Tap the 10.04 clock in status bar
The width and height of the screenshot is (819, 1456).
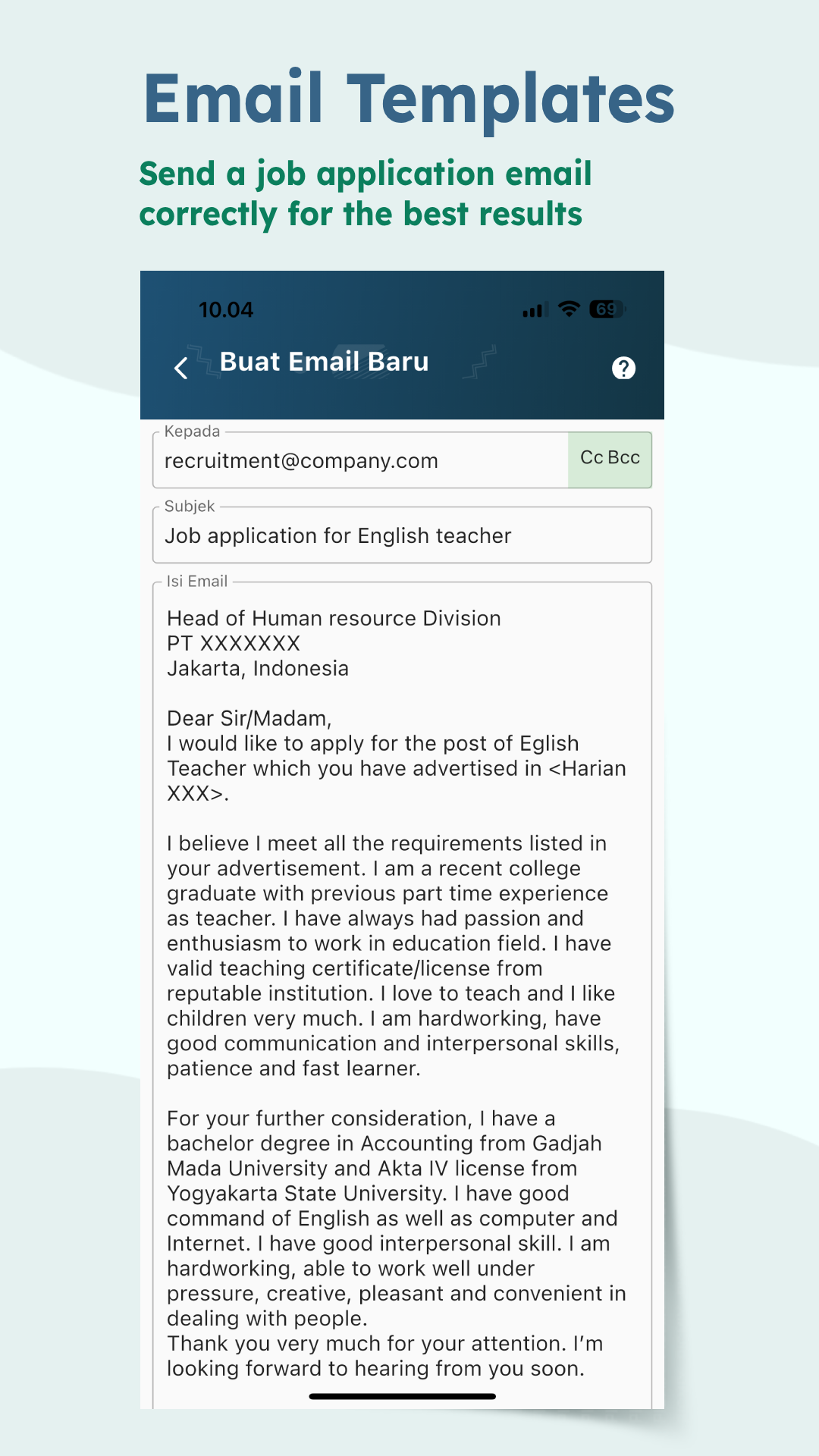tap(226, 309)
